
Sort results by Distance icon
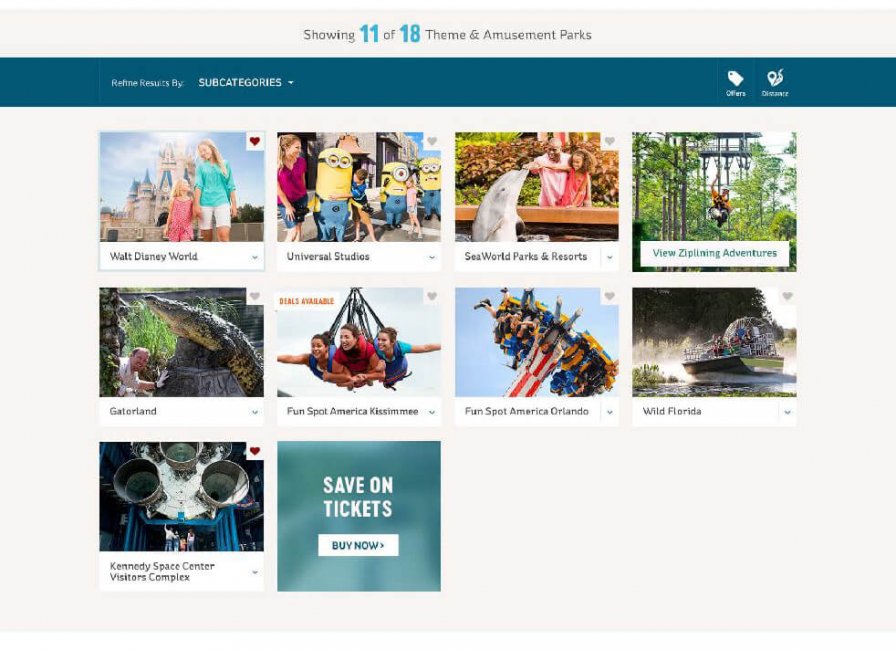tap(775, 83)
